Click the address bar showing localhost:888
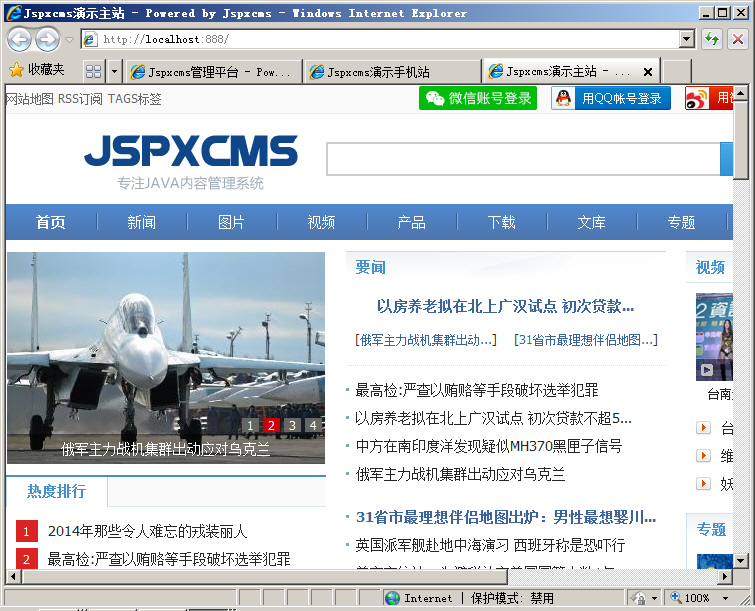This screenshot has width=755, height=611. [380, 39]
